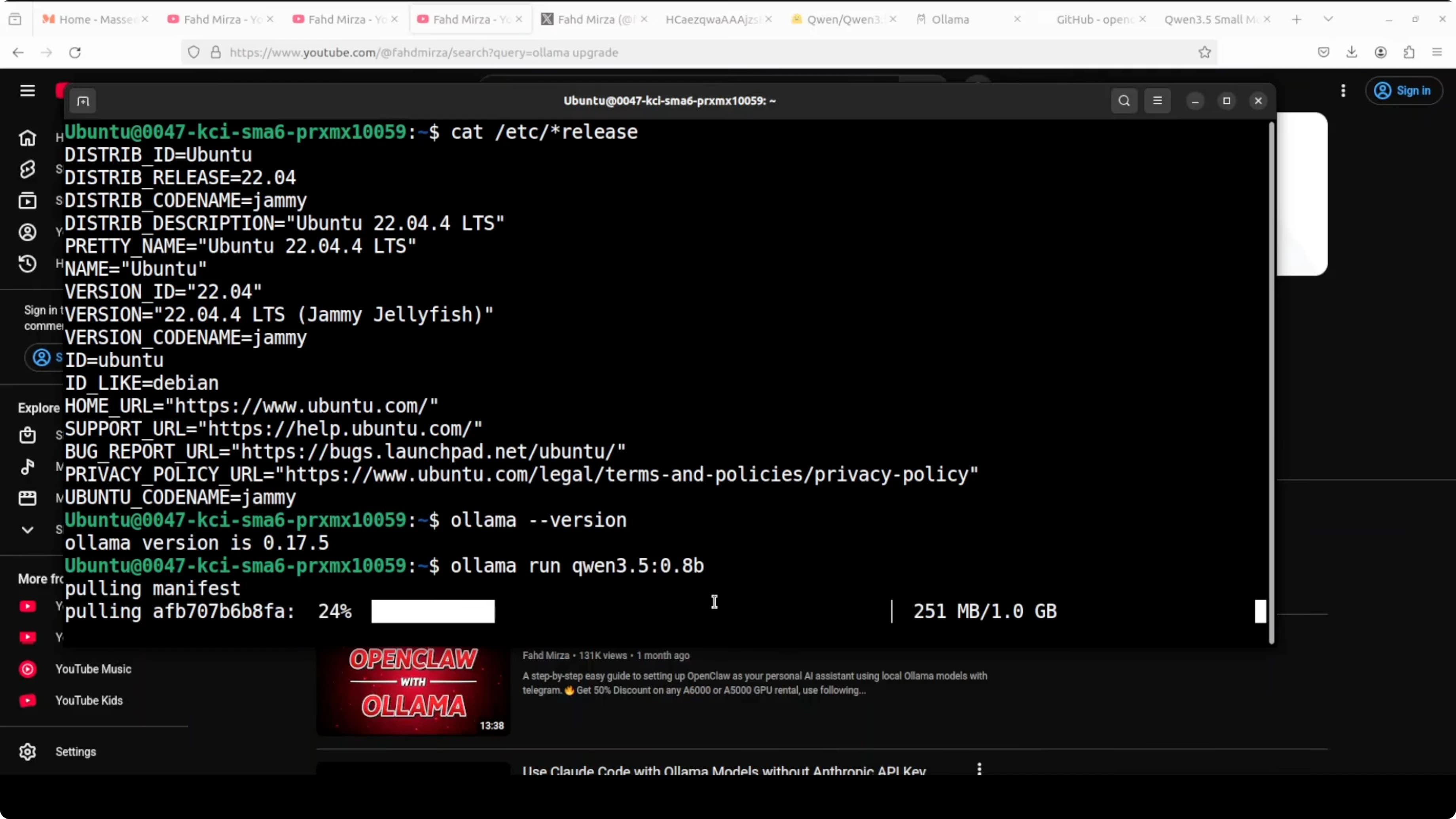1456x819 pixels.
Task: Reload the current page
Action: pos(75,52)
